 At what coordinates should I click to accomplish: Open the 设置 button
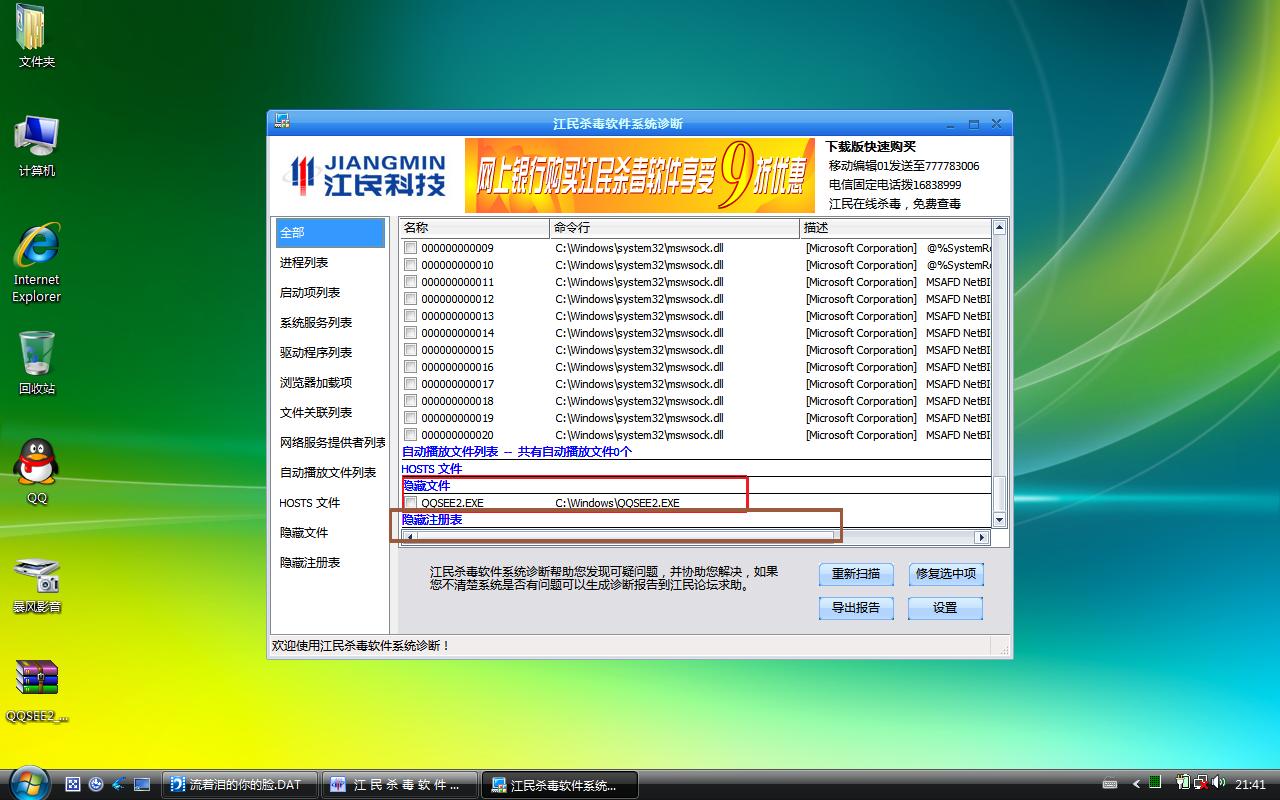click(945, 608)
